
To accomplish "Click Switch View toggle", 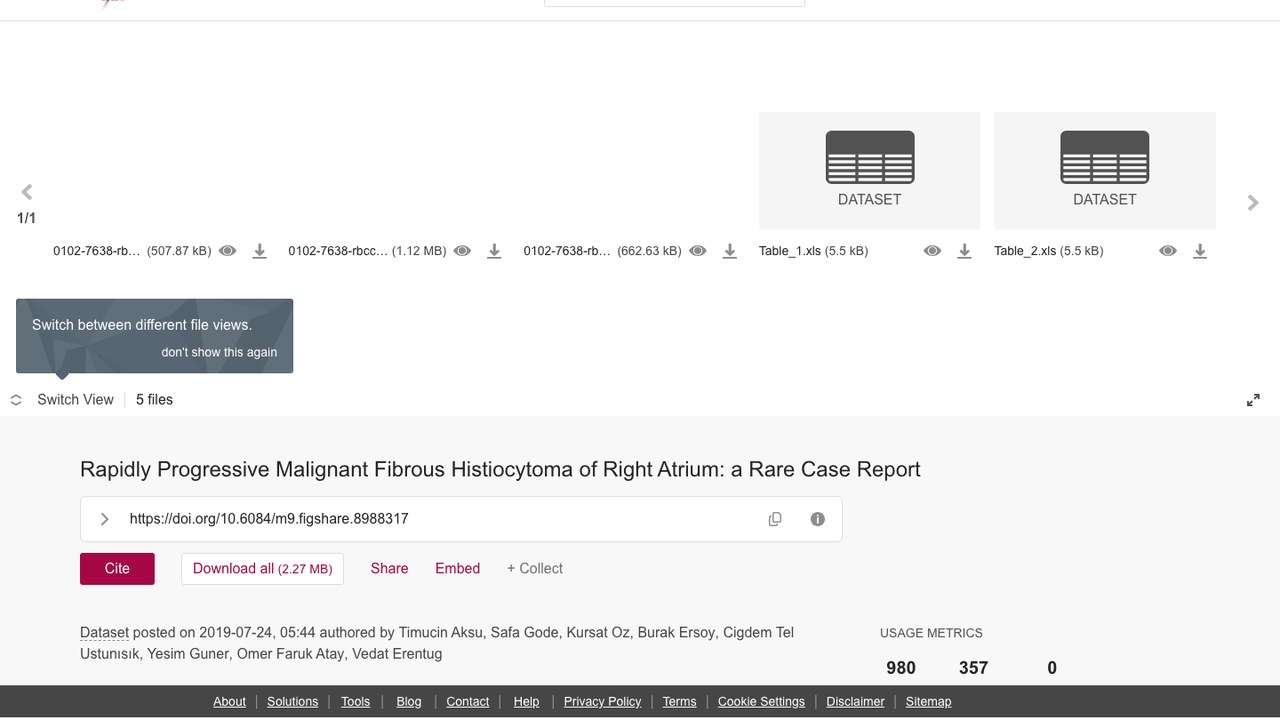I will [62, 400].
